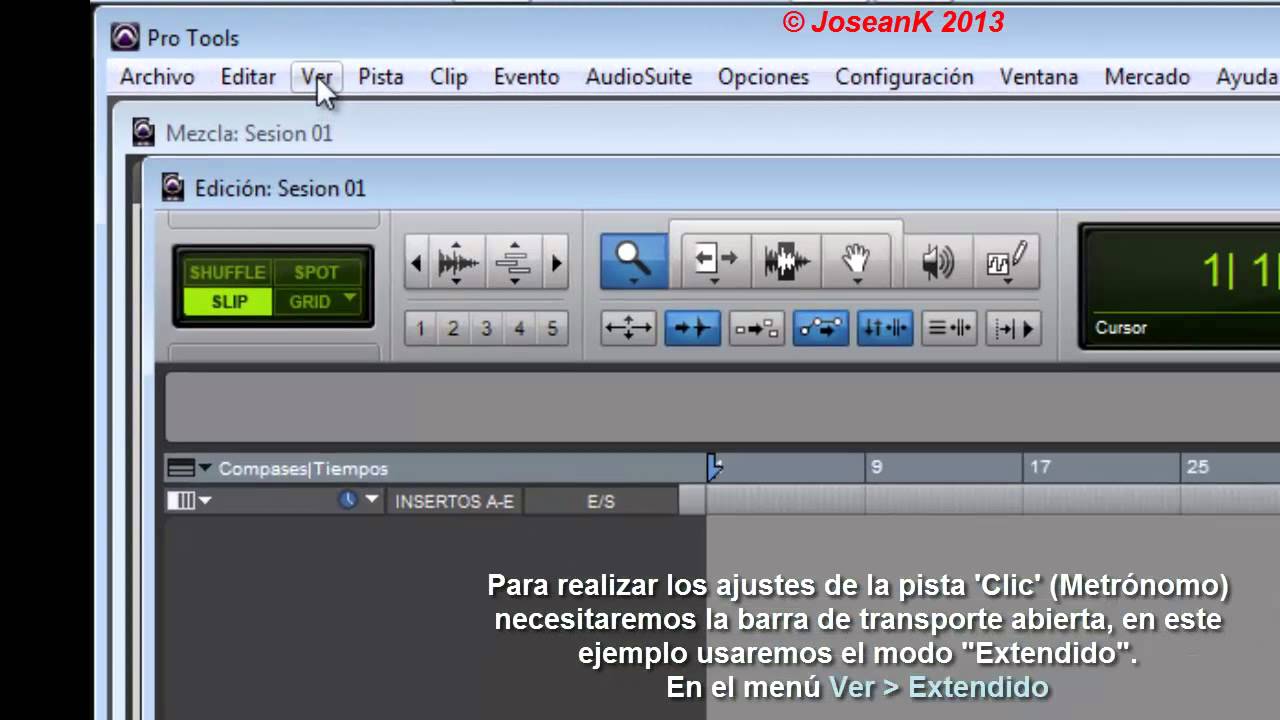Select the Grabber hand tool
1280x720 pixels.
(856, 262)
